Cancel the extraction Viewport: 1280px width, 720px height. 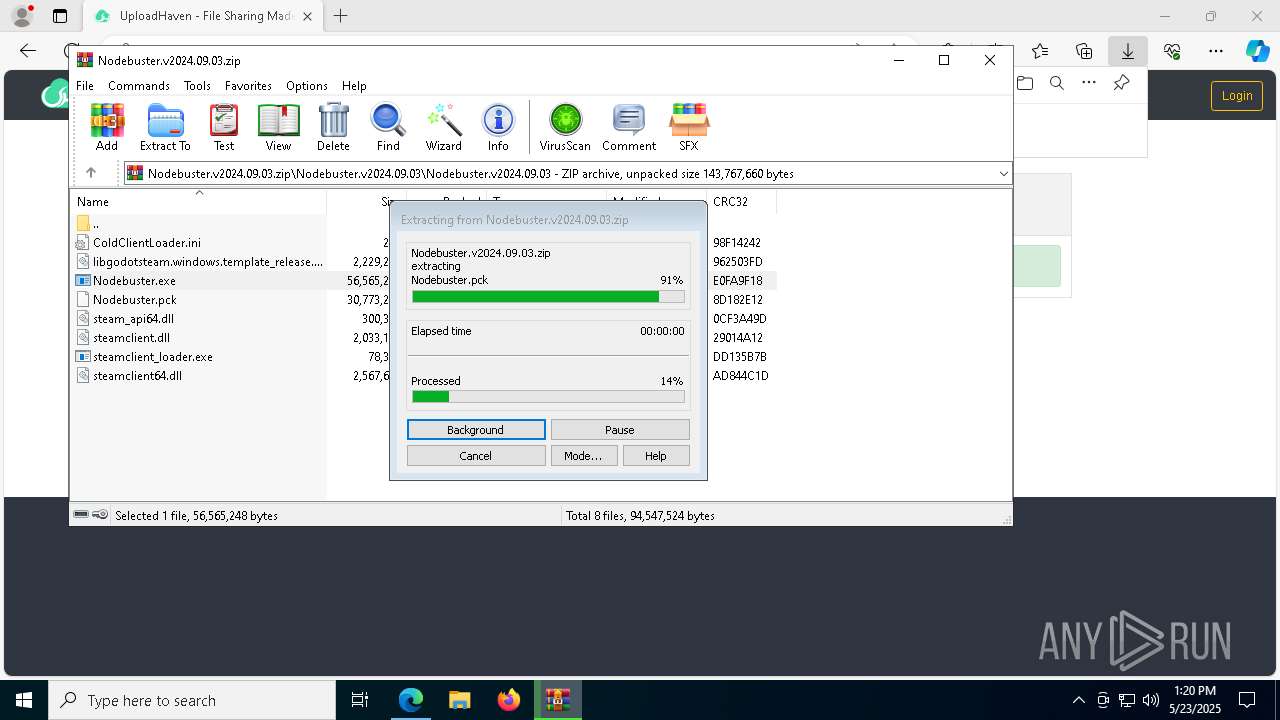coord(476,456)
